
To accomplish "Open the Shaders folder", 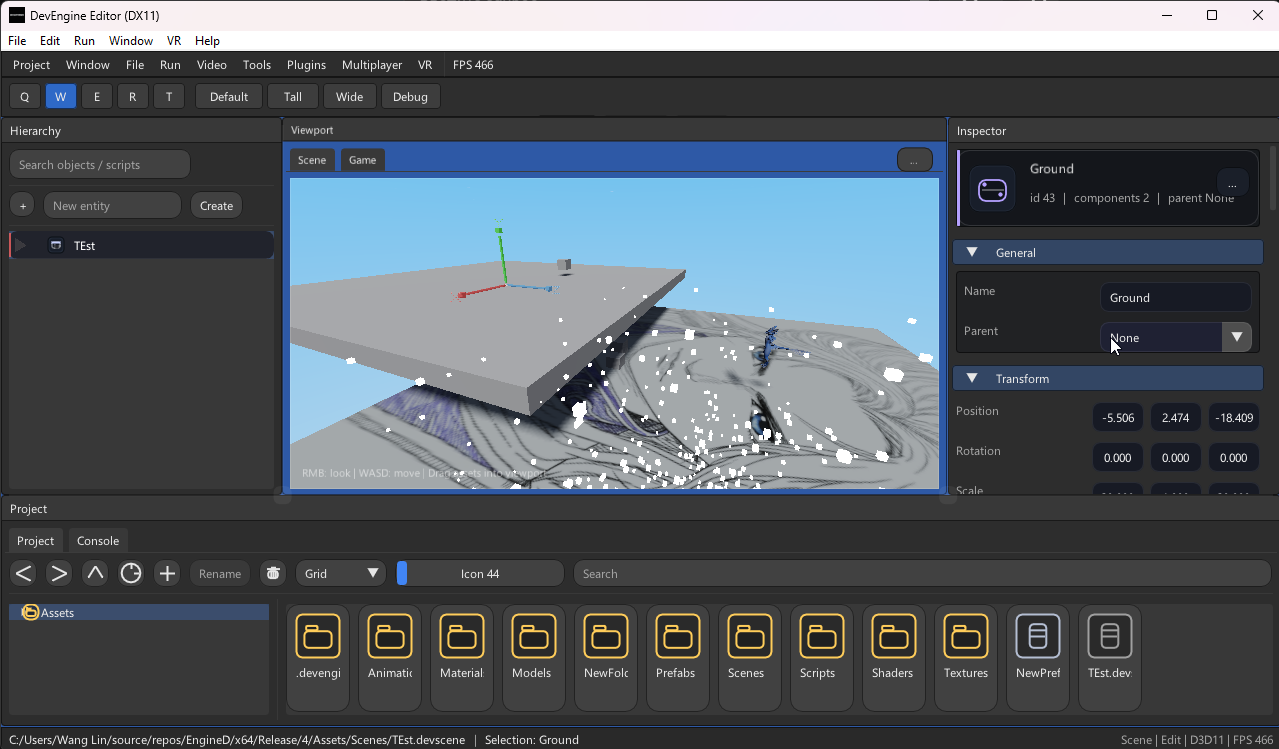I will click(894, 658).
